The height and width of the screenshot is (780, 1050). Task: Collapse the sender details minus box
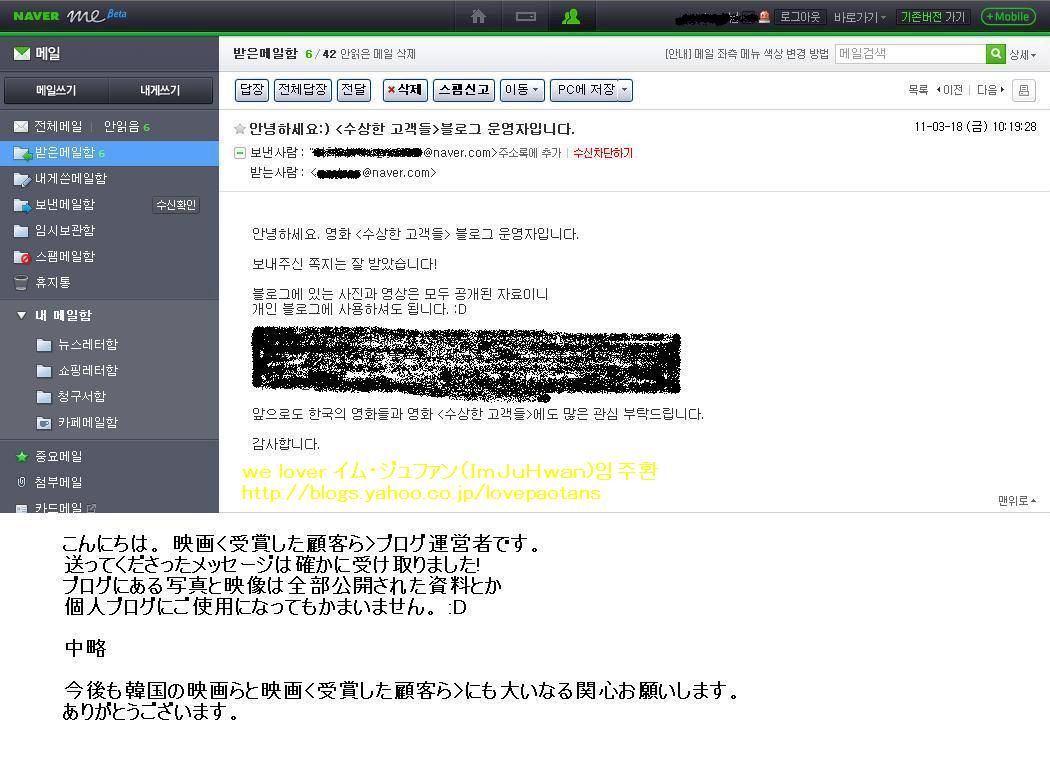pos(239,153)
